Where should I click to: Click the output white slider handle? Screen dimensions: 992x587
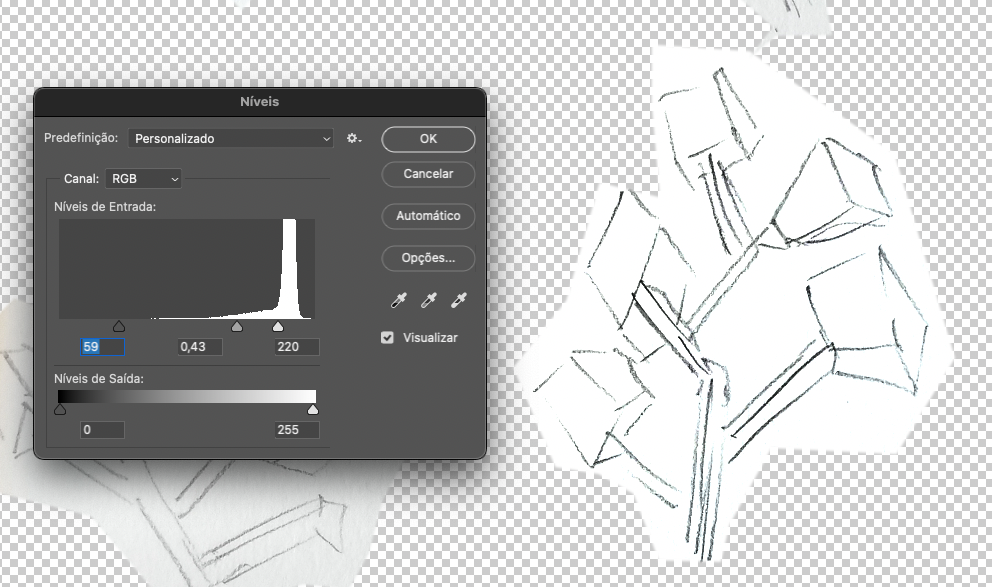[313, 410]
